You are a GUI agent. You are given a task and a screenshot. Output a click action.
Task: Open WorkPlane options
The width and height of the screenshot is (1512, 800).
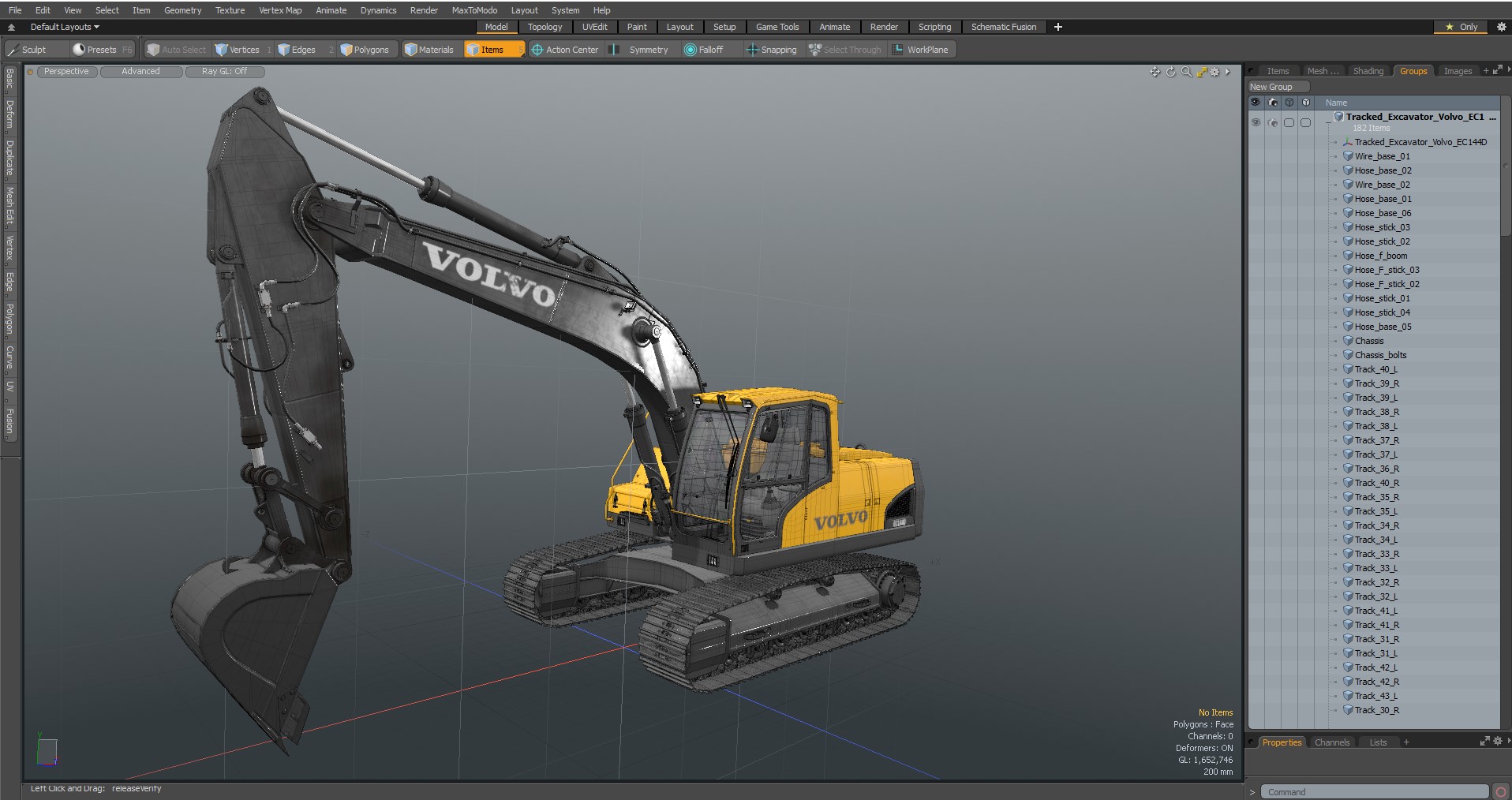[921, 50]
